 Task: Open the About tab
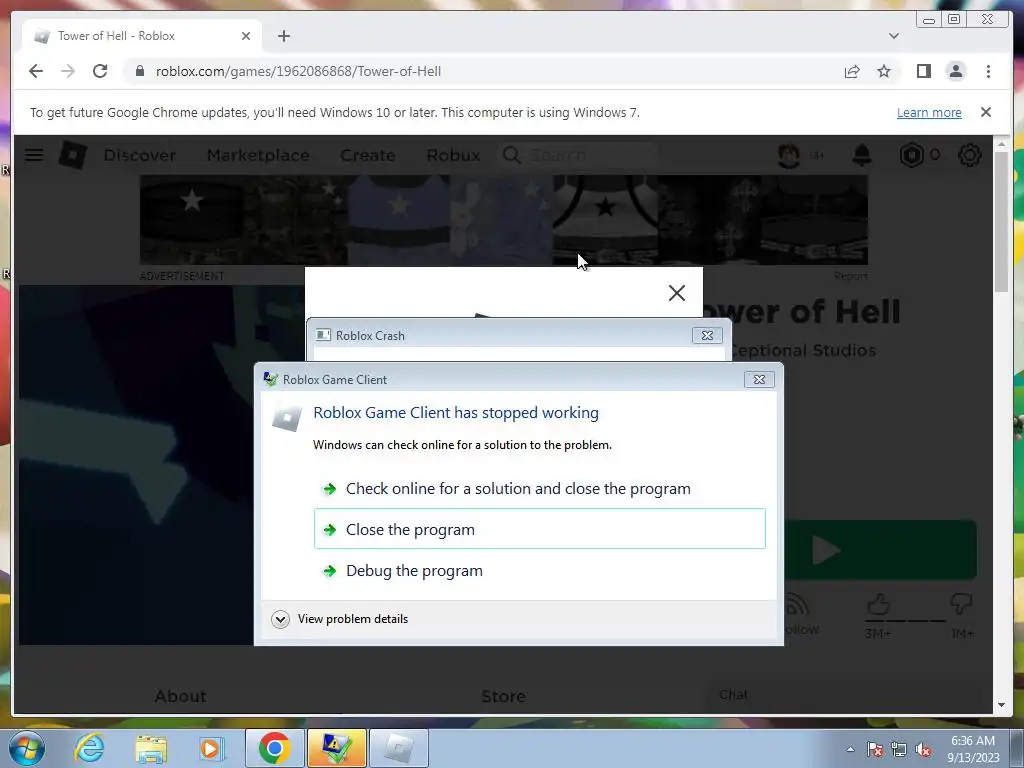[180, 696]
